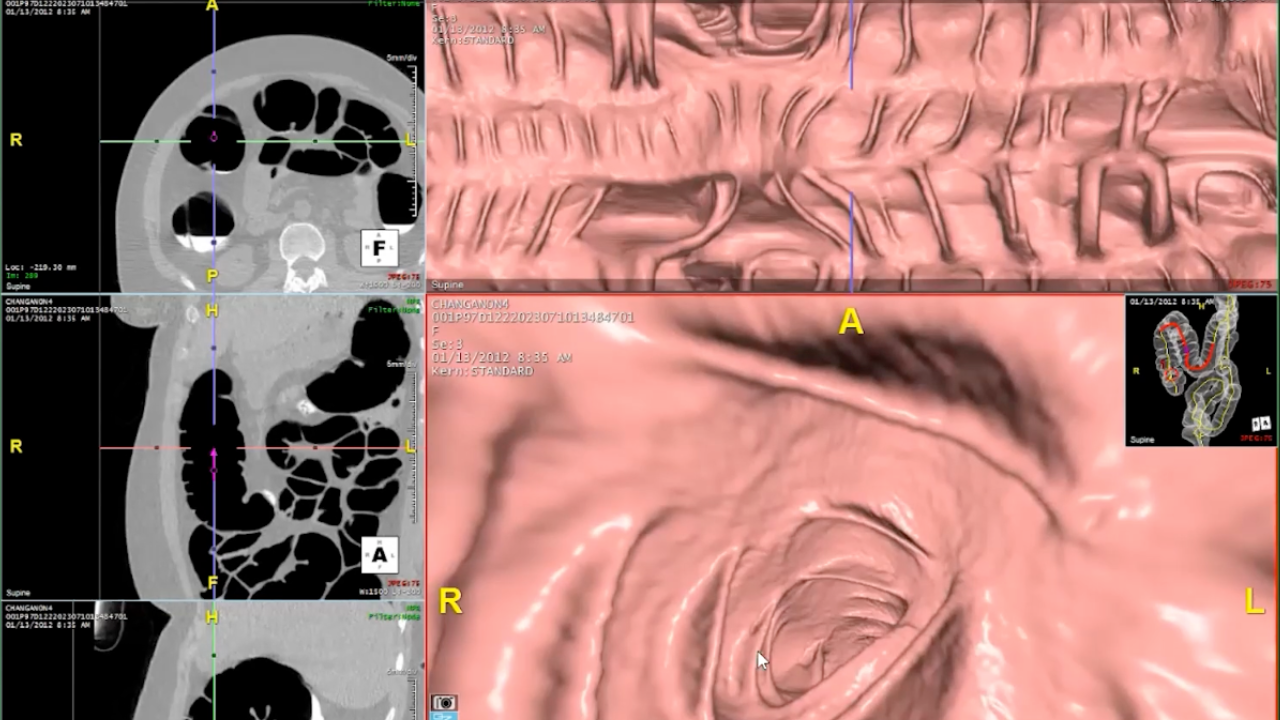This screenshot has width=1280, height=720.
Task: Toggle the Supine label in the axial view
Action: [18, 286]
